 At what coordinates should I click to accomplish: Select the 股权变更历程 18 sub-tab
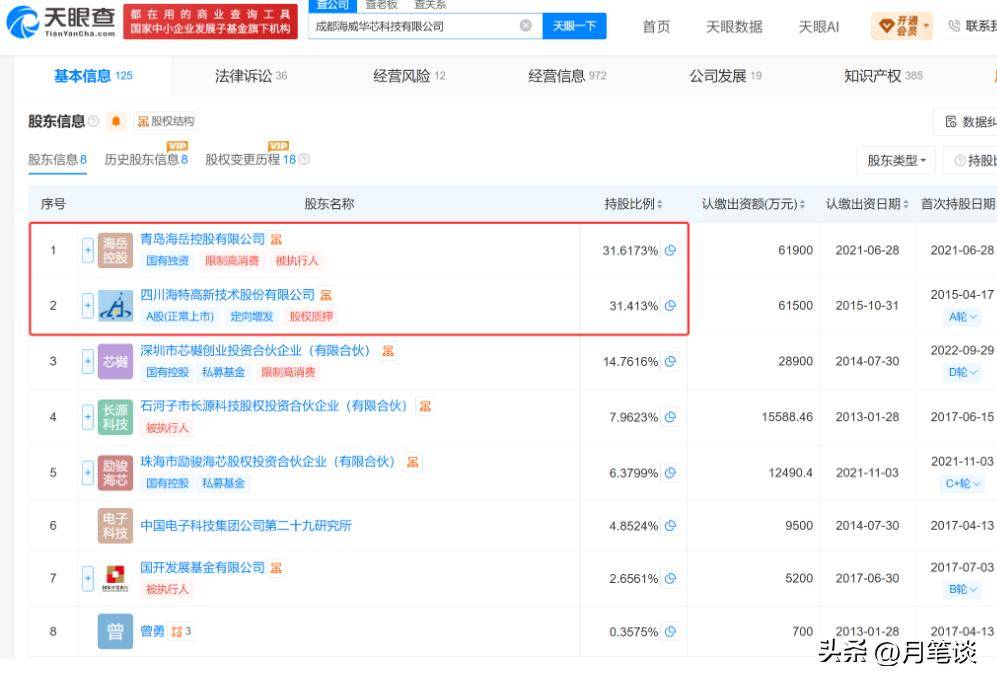click(x=251, y=160)
